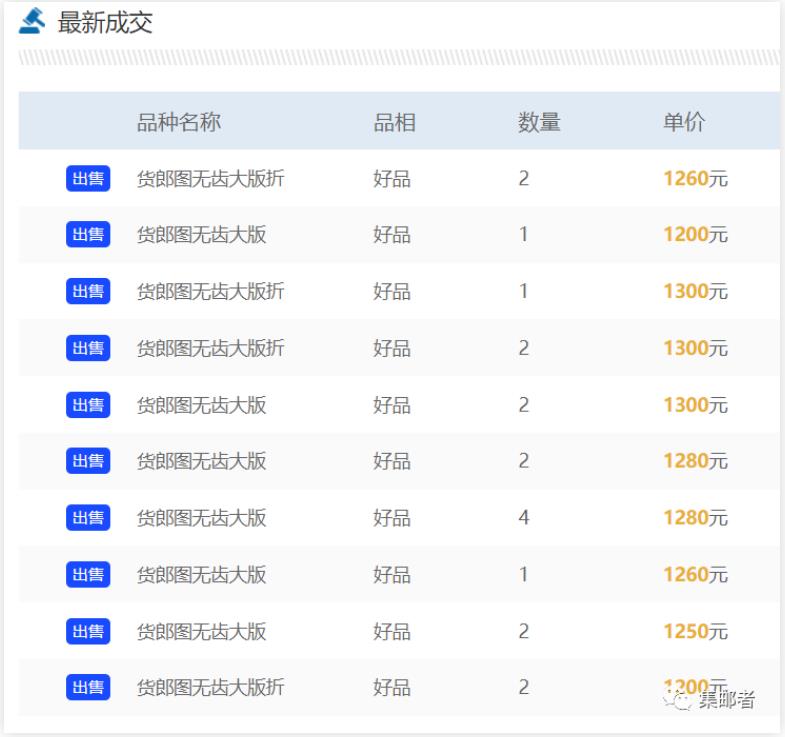785x737 pixels.
Task: Click the 出售 badge in the second row
Action: coord(88,235)
